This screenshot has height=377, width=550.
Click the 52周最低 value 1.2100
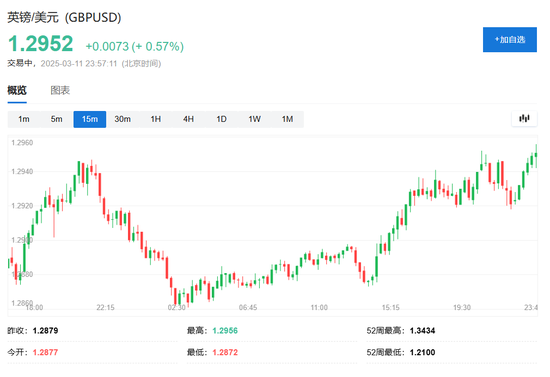(422, 352)
